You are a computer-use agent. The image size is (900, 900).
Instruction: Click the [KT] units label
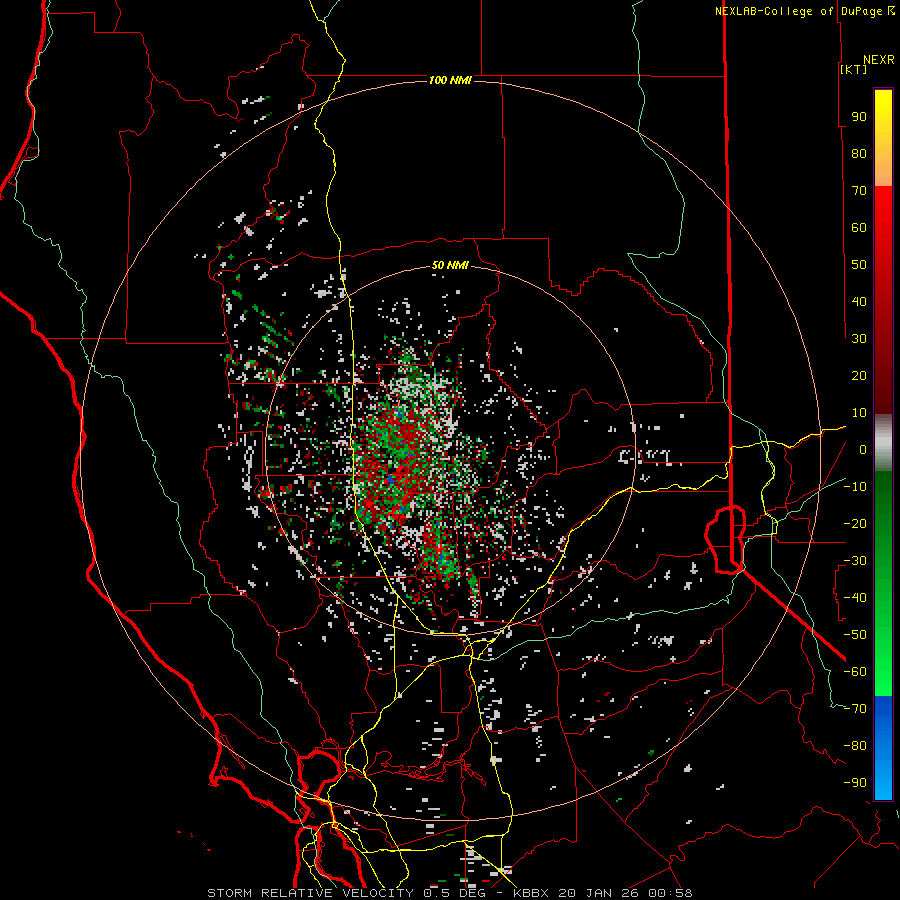854,69
